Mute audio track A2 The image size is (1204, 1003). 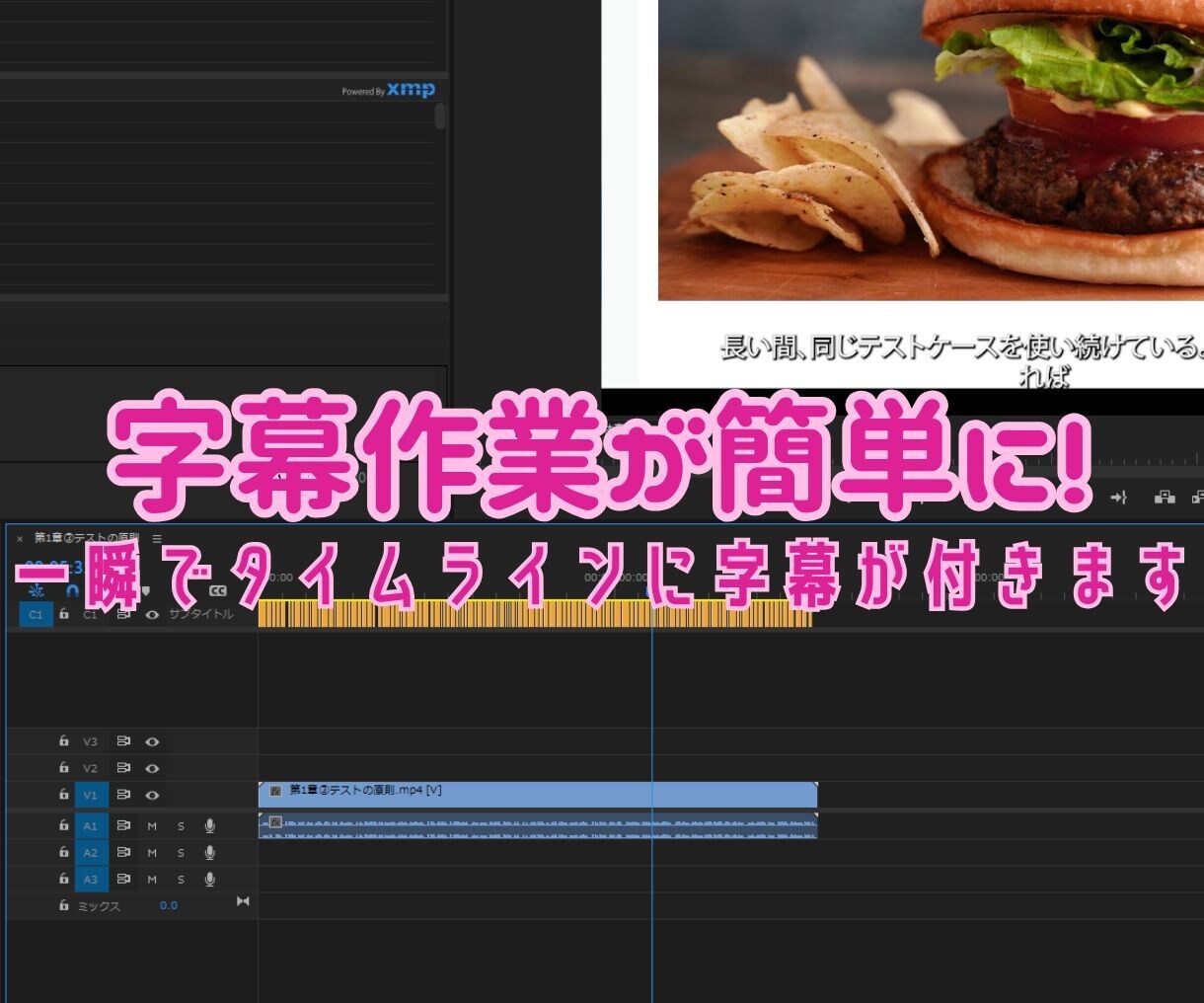coord(152,853)
